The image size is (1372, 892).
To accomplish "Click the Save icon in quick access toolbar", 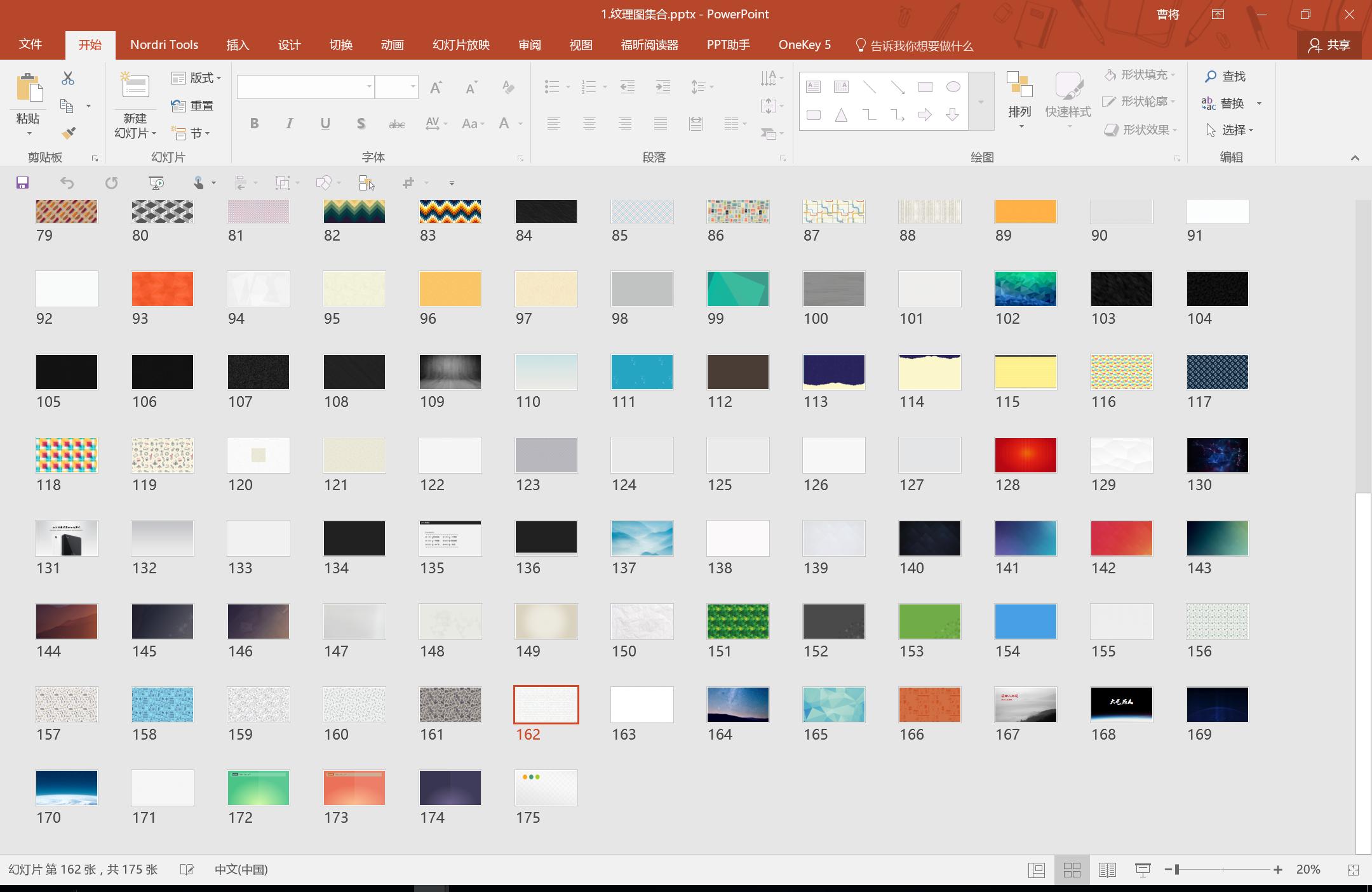I will tap(22, 183).
